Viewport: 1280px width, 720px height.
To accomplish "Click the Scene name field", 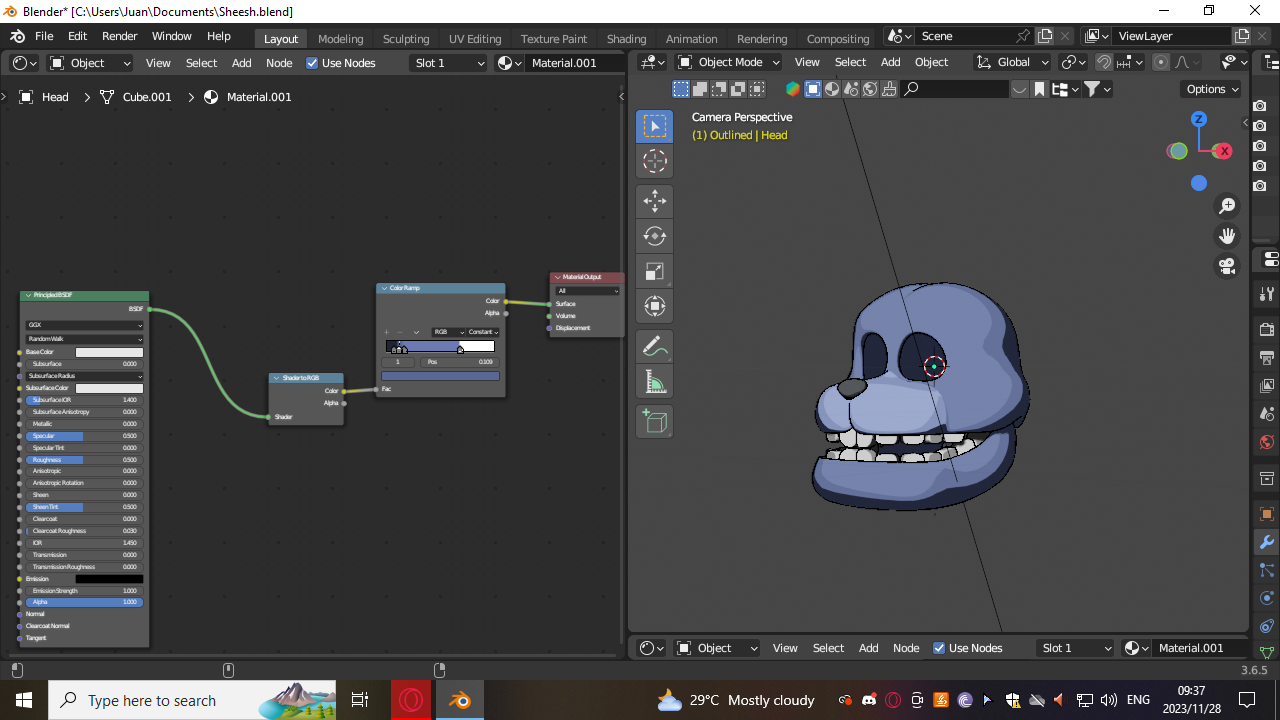I will (x=965, y=36).
